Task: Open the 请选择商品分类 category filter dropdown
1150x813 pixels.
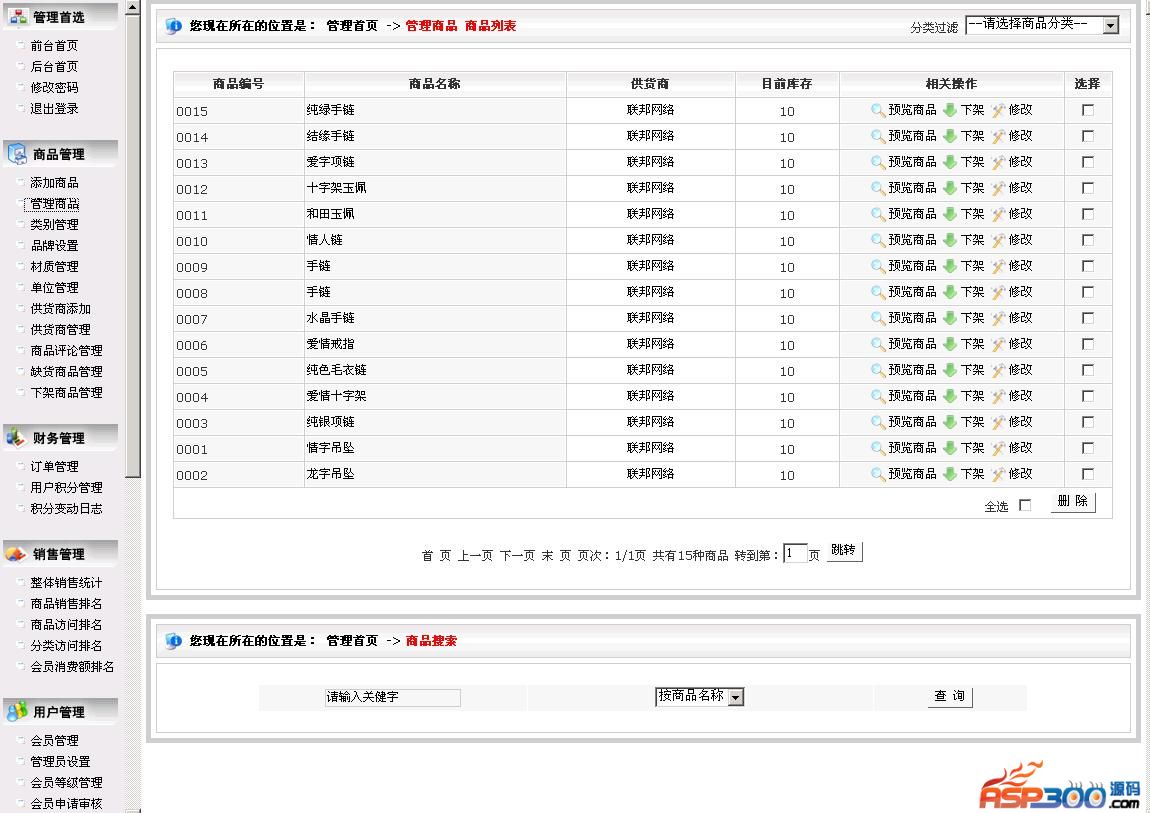Action: (1042, 24)
